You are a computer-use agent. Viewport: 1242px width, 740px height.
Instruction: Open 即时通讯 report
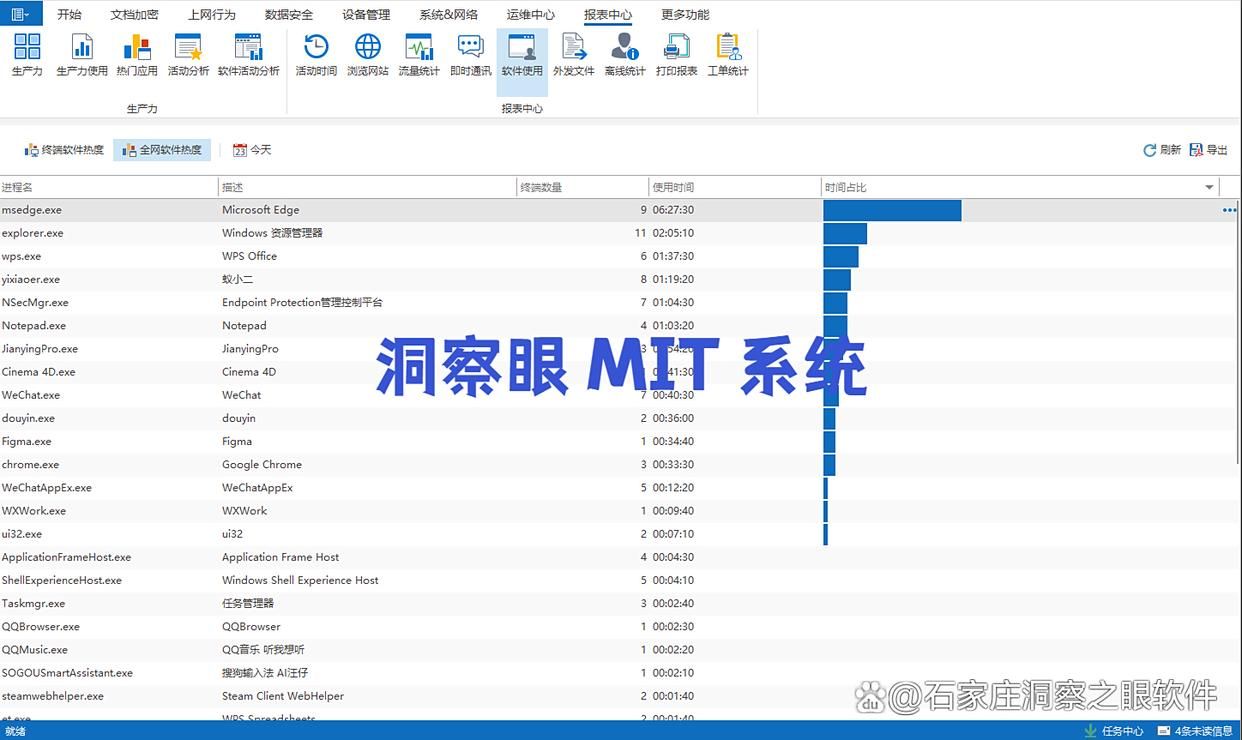click(x=470, y=54)
